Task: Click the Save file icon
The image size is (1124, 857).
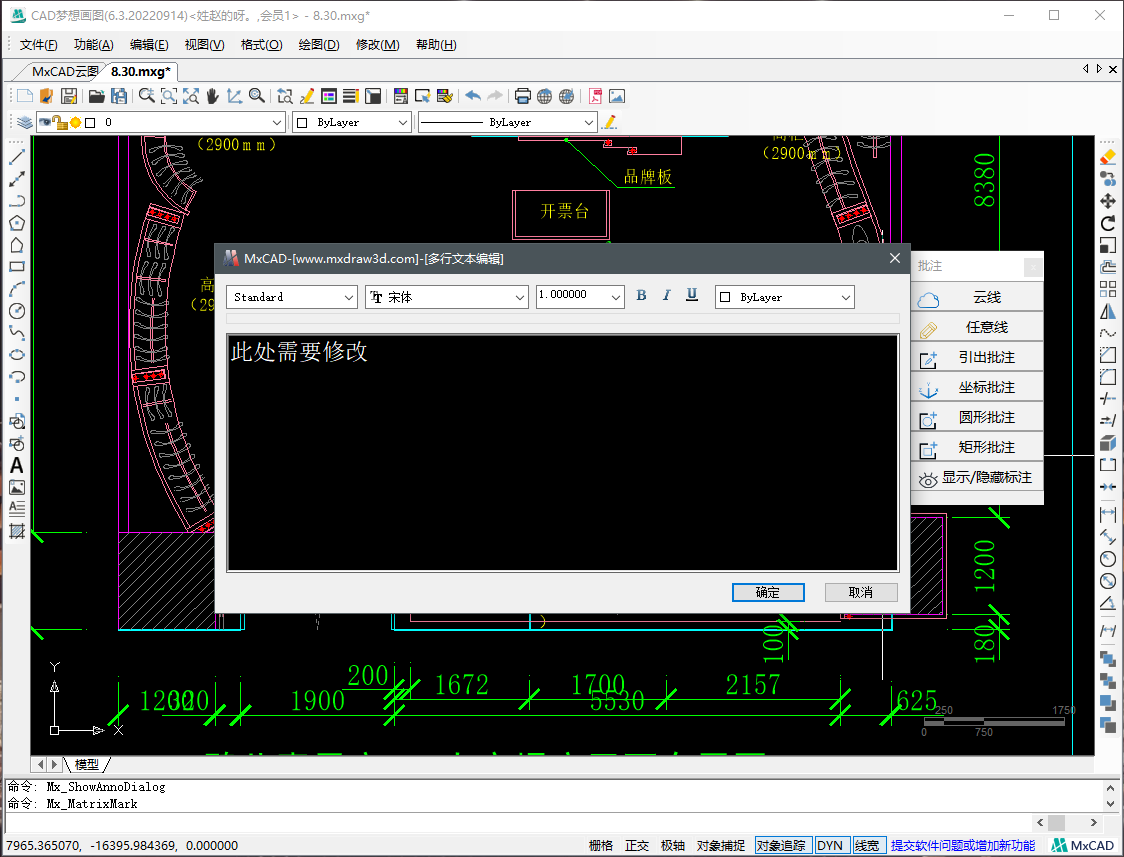Action: point(69,96)
